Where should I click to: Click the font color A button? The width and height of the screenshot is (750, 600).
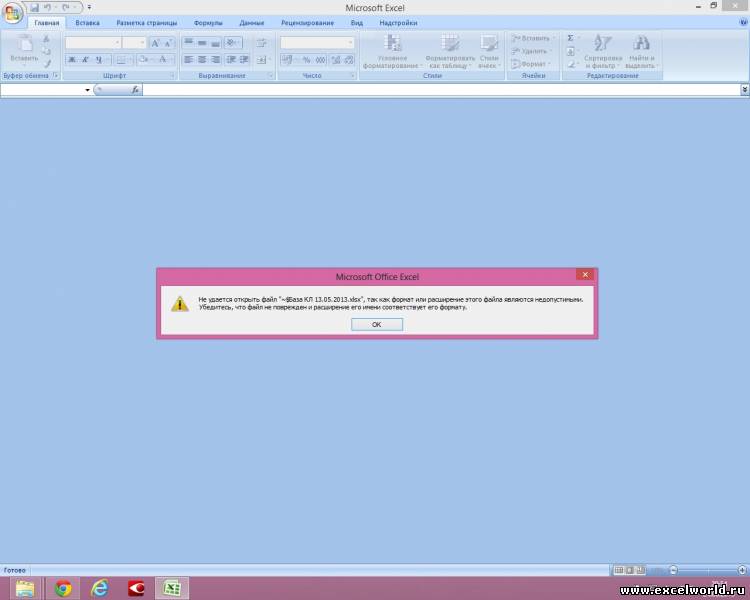(163, 59)
